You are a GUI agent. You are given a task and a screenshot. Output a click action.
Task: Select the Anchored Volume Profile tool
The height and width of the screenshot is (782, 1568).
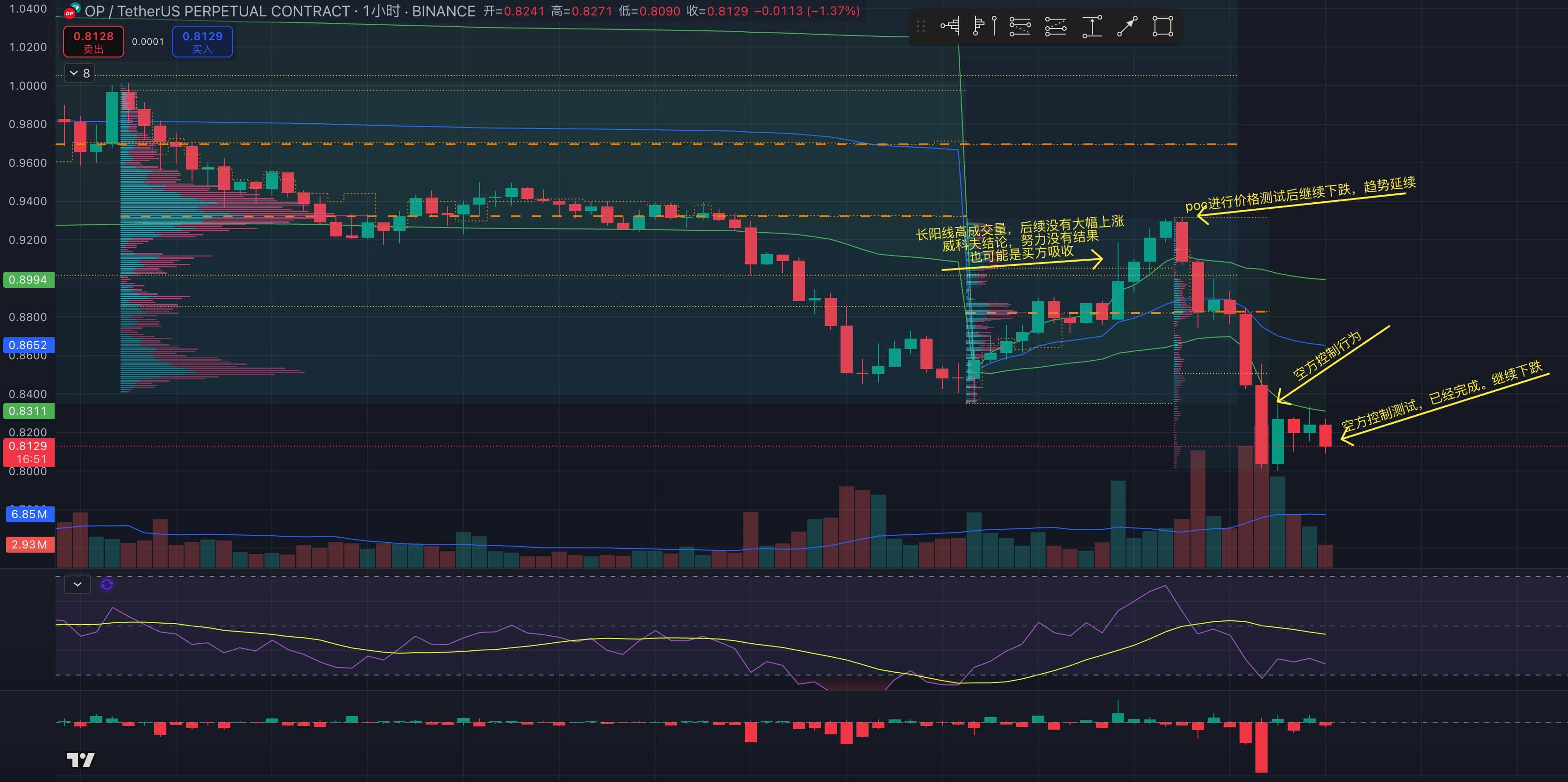tap(950, 26)
